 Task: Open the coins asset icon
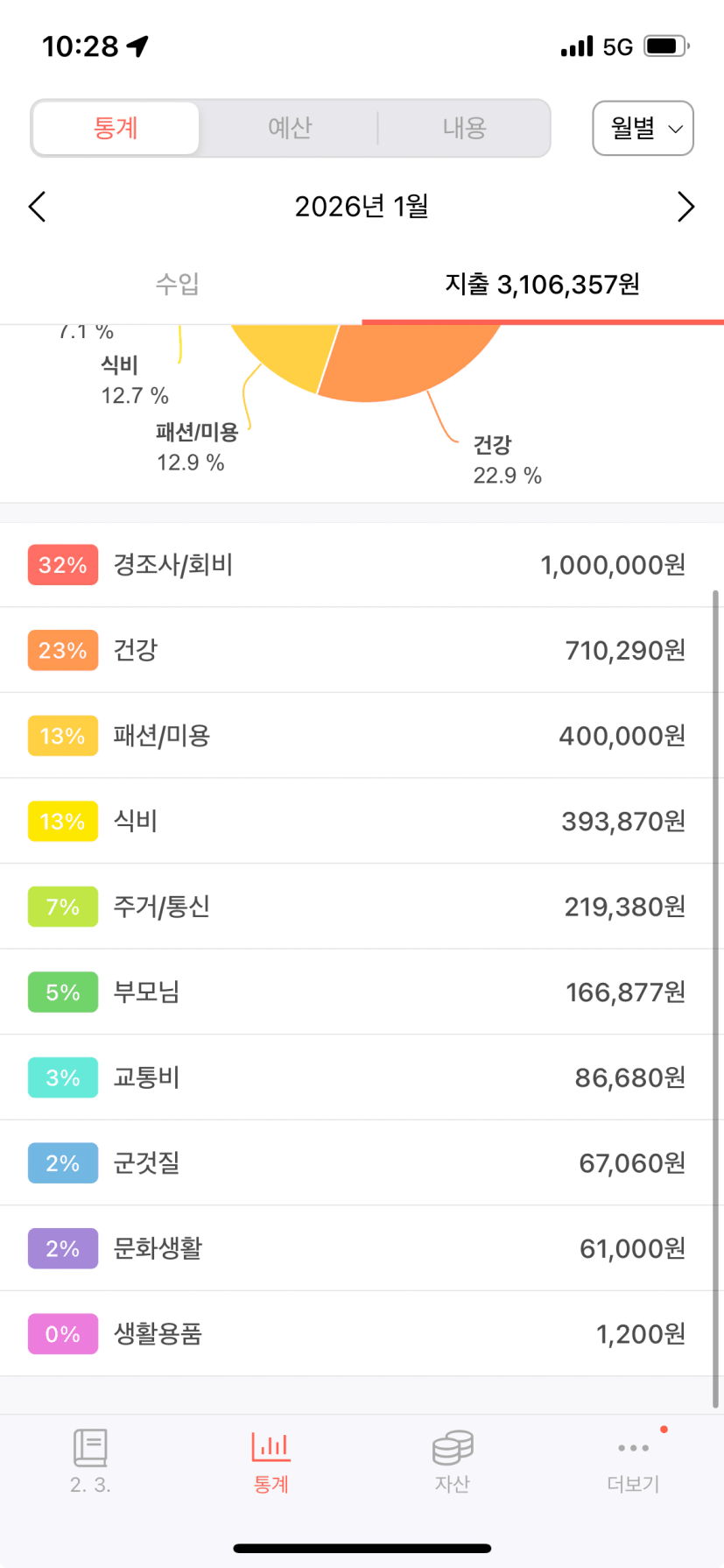[x=452, y=1448]
